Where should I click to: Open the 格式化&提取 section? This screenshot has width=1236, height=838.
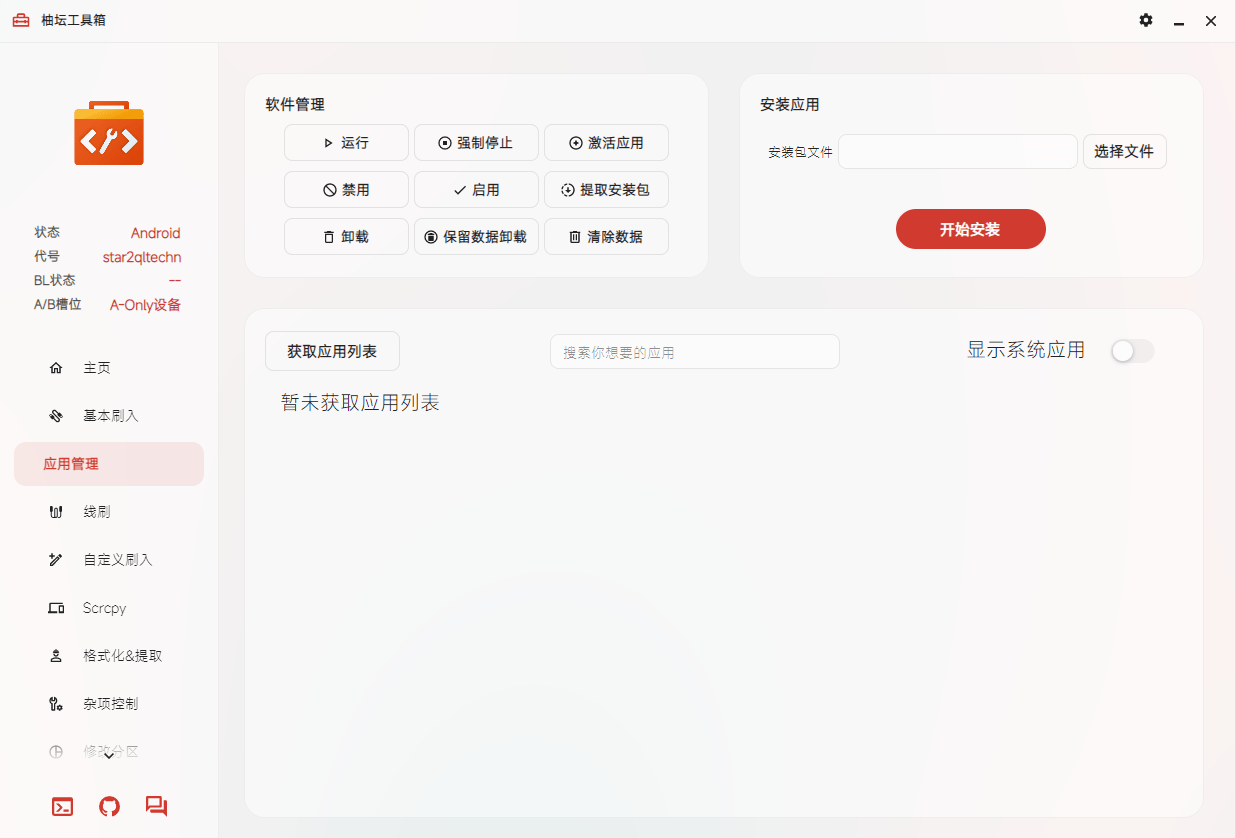(121, 655)
